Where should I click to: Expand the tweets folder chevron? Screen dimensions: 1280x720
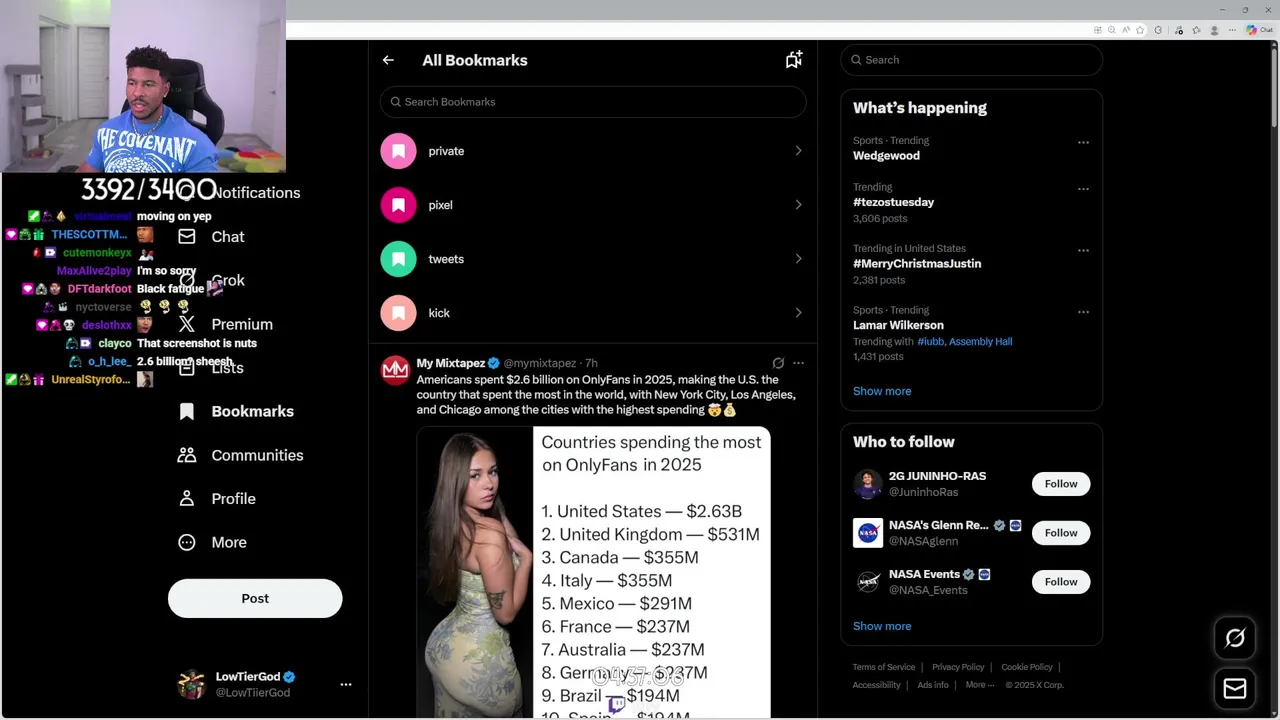click(x=798, y=259)
